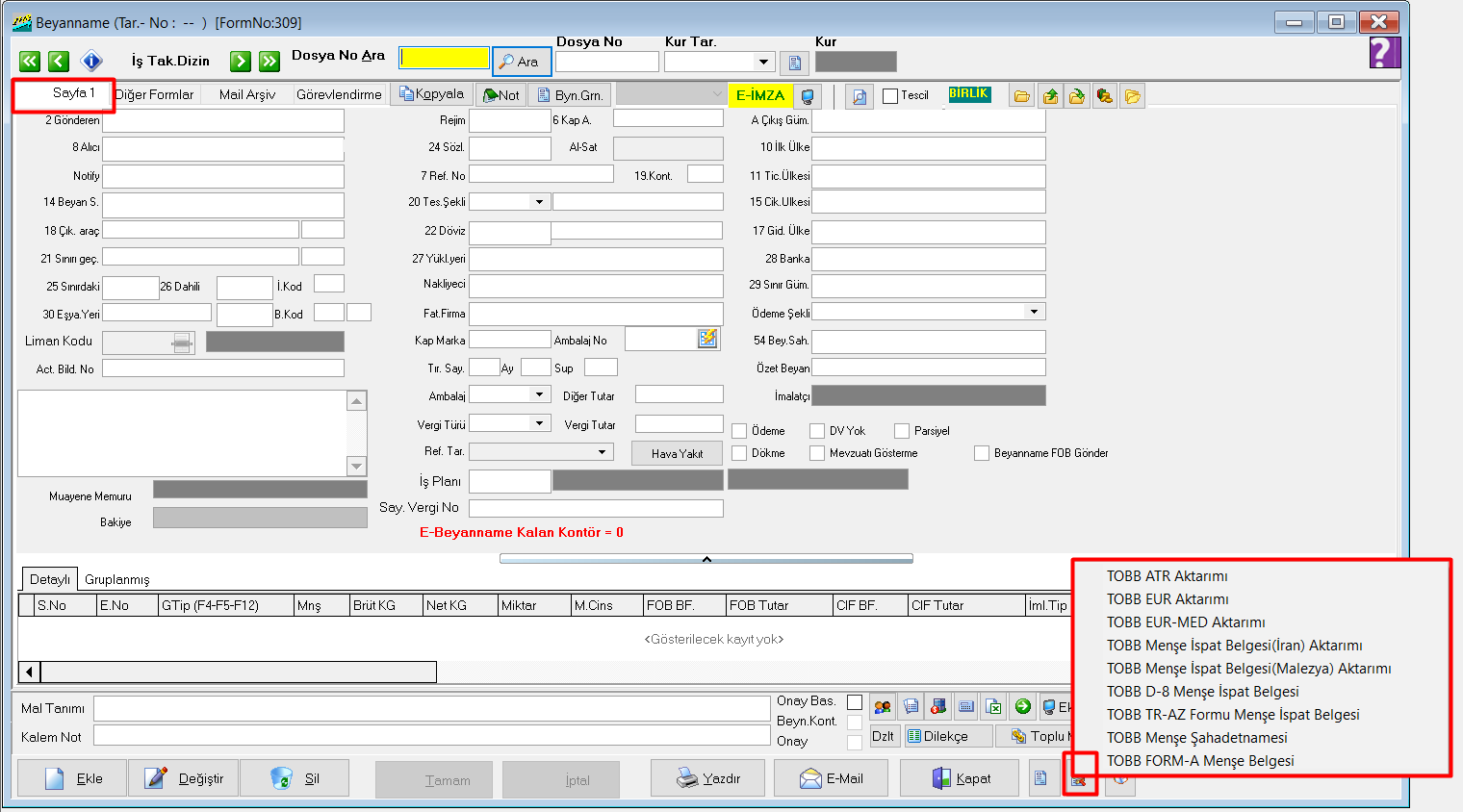This screenshot has width=1463, height=812.
Task: Enable the Tescil checkbox
Action: (x=890, y=95)
